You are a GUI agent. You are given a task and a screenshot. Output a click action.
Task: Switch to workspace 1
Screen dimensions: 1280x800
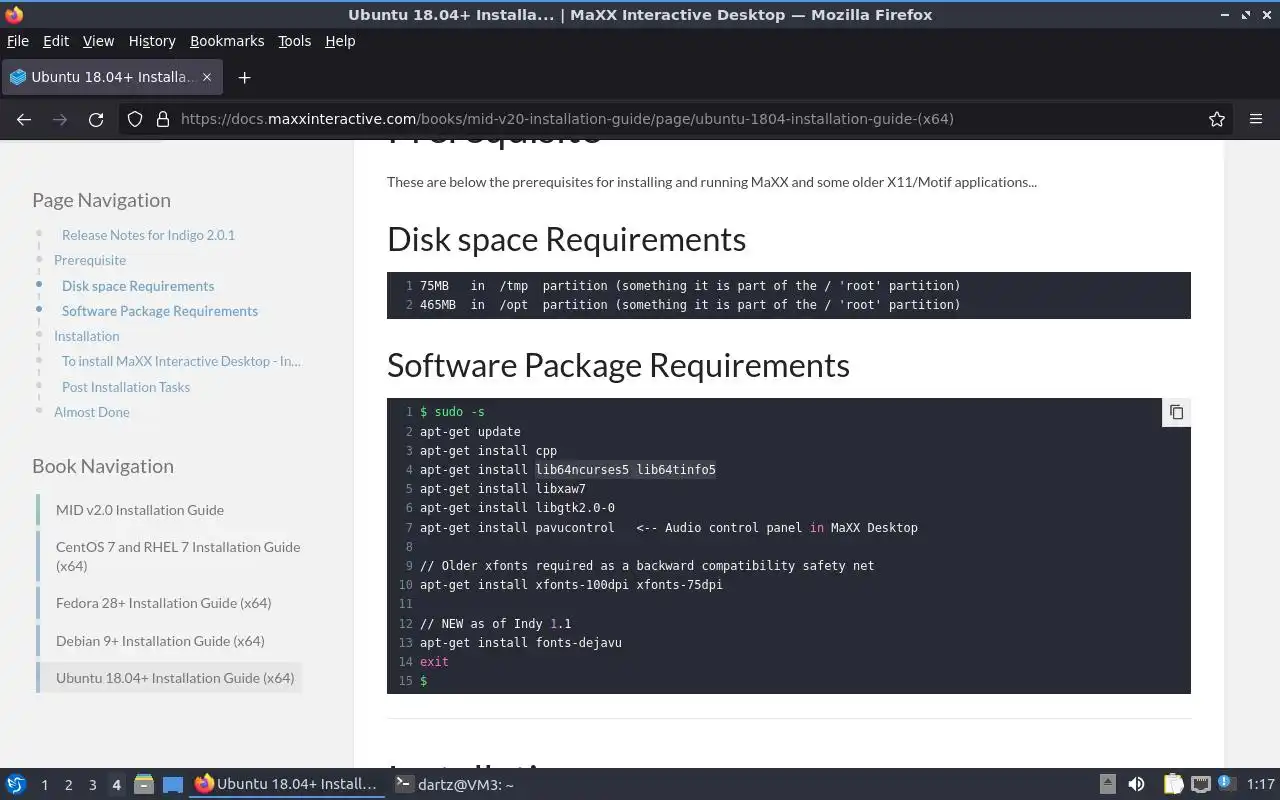pos(44,785)
